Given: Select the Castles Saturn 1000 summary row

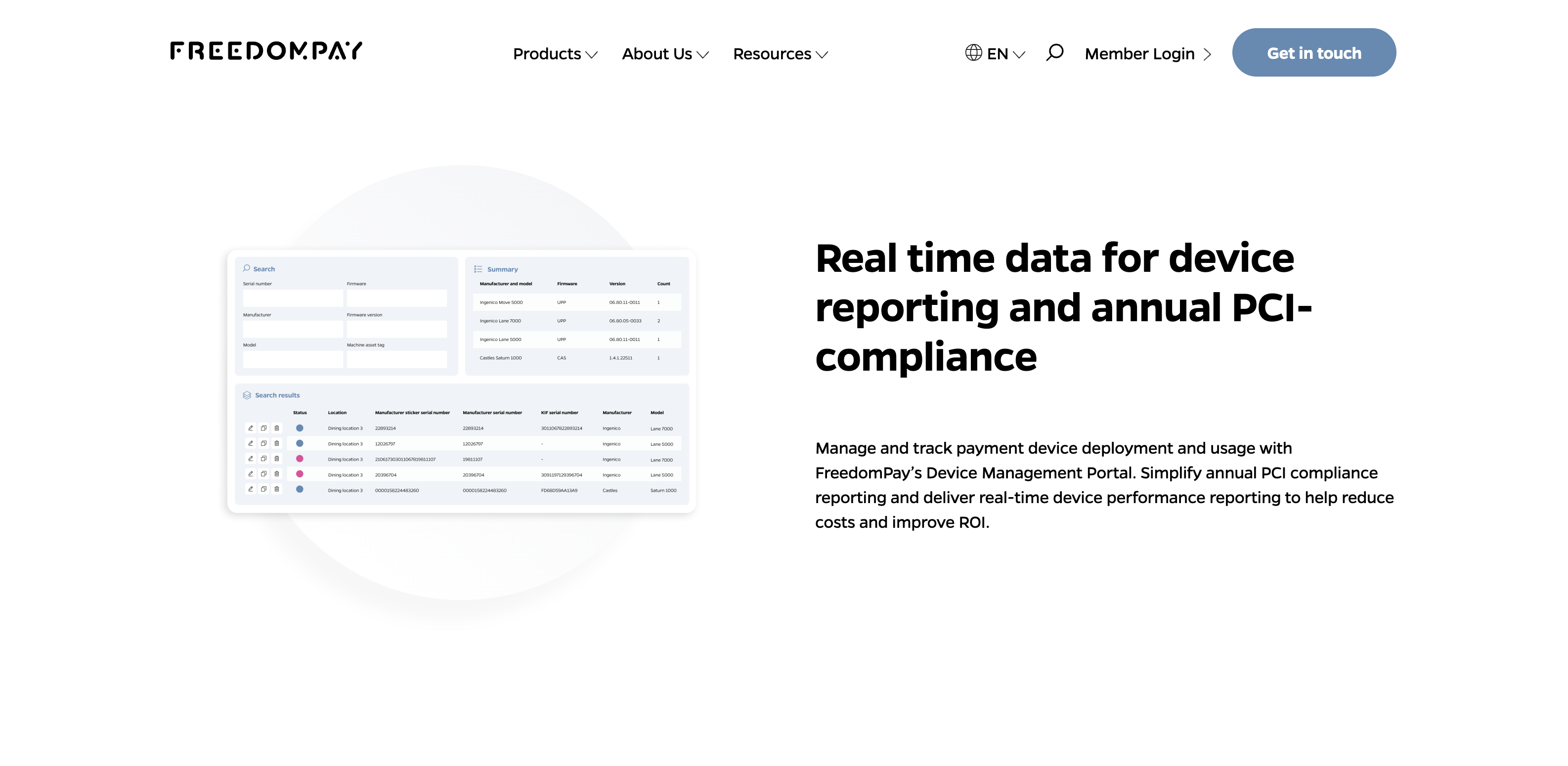Looking at the screenshot, I should (577, 358).
